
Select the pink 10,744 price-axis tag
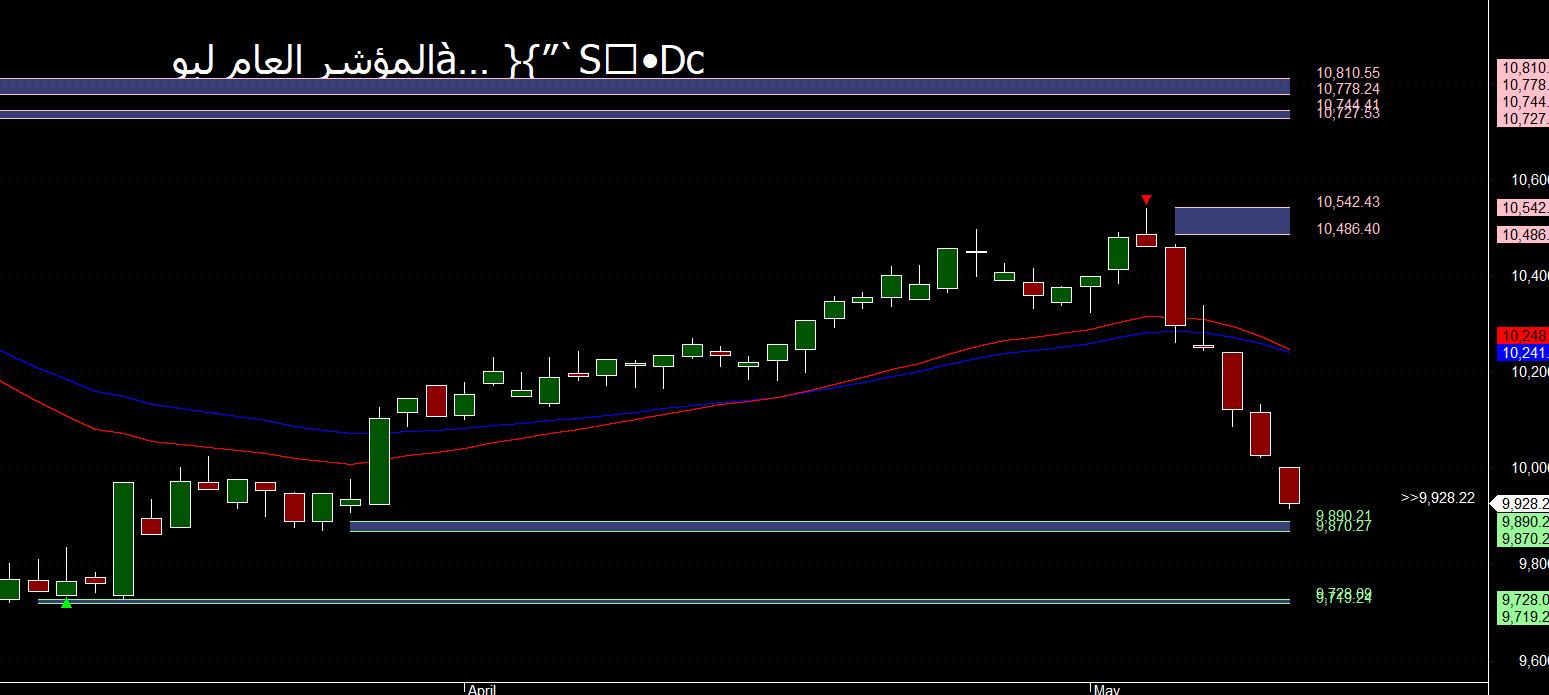coord(1523,102)
